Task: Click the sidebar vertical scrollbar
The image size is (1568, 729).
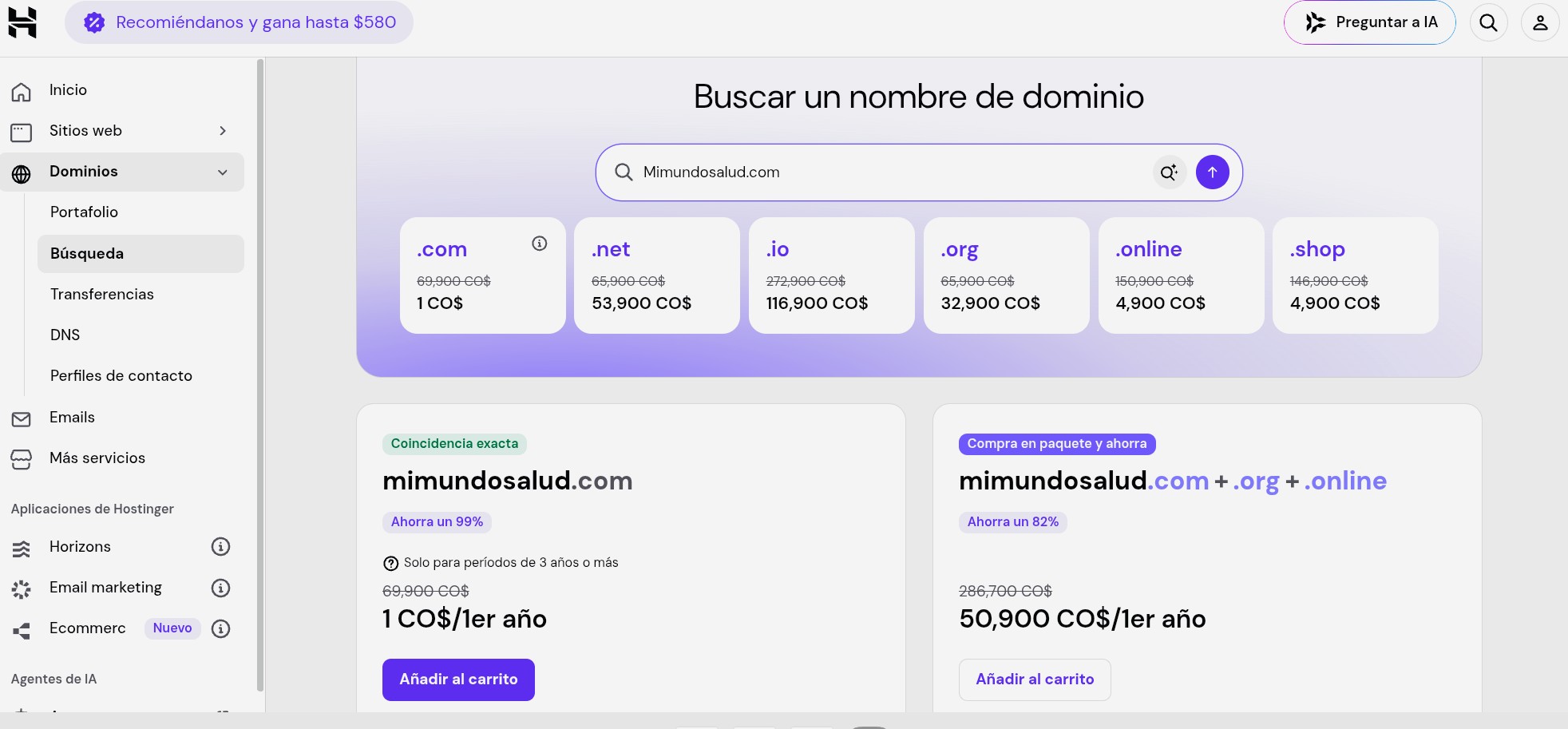Action: [x=260, y=375]
